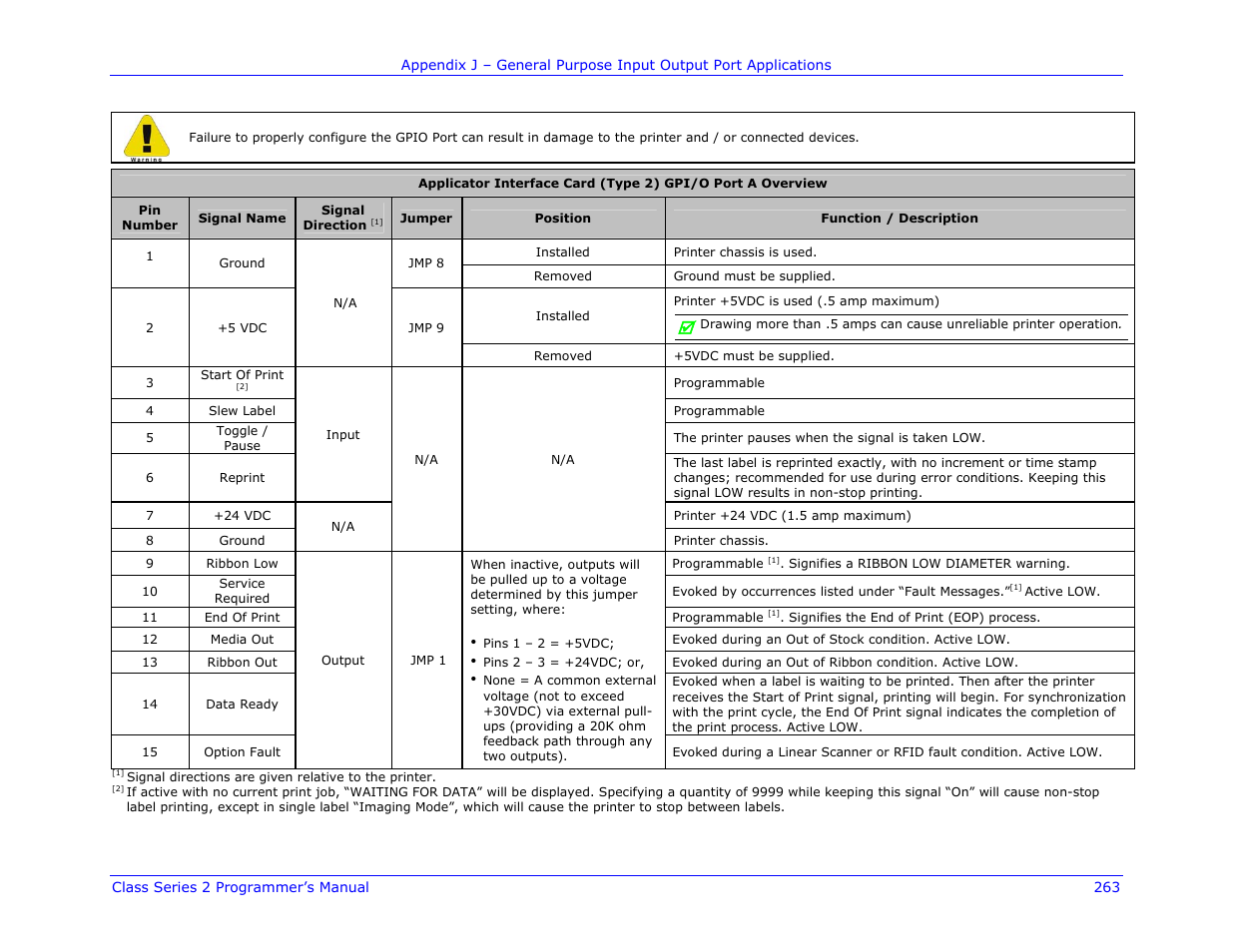The image size is (1233, 952).
Task: Click the 'Signal Name' column header
Action: click(242, 219)
